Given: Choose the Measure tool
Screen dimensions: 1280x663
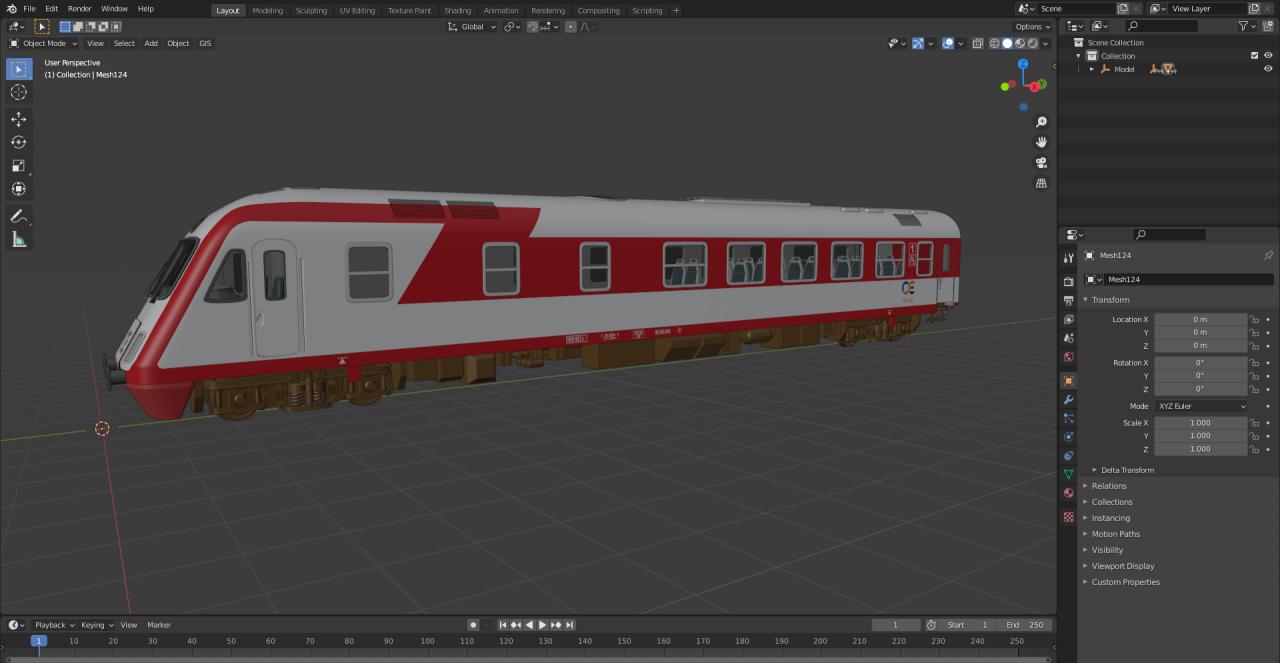Looking at the screenshot, I should coord(18,239).
